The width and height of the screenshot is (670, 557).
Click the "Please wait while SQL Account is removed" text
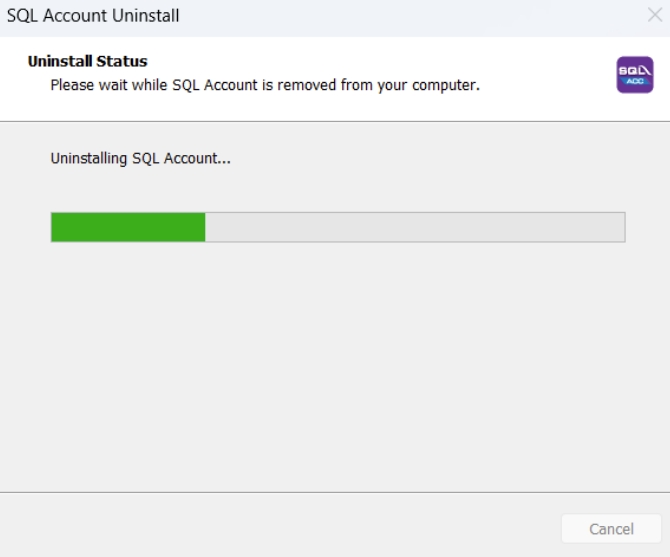265,85
